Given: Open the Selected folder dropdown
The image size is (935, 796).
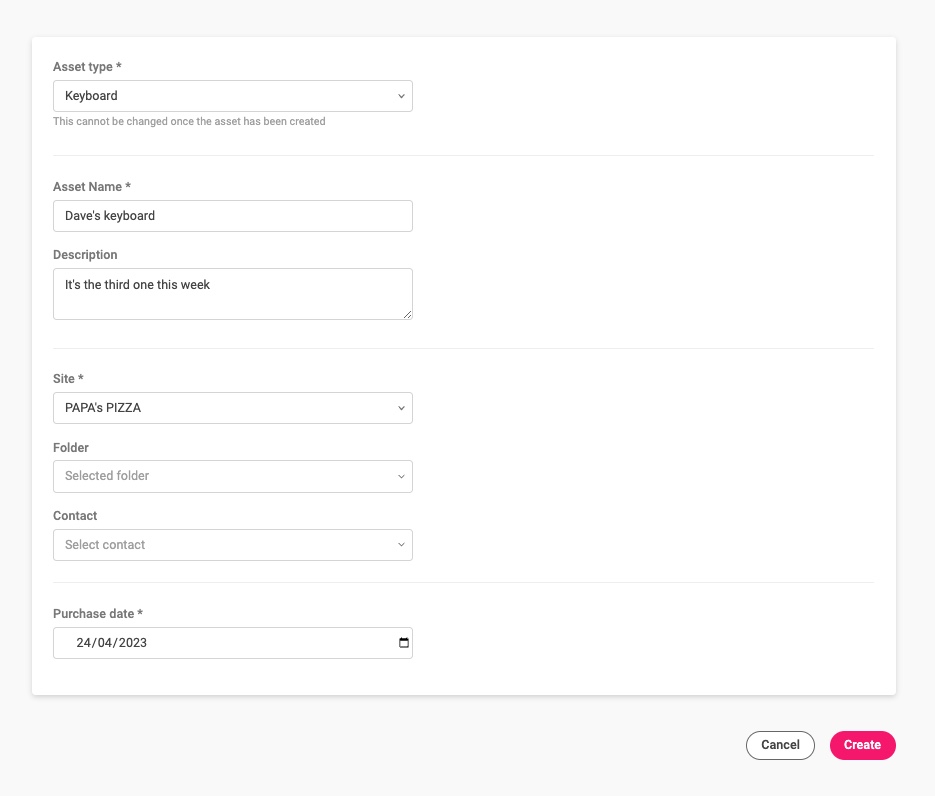Looking at the screenshot, I should 230,476.
